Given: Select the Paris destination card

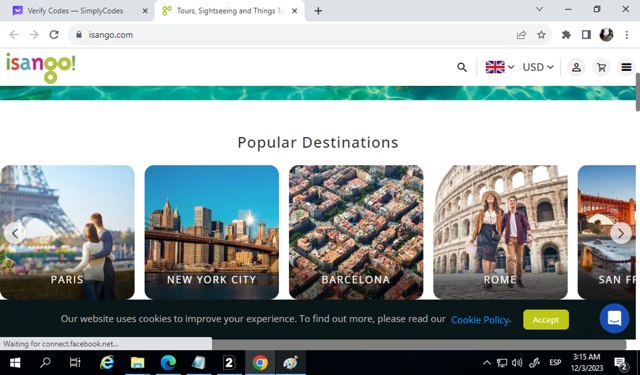Looking at the screenshot, I should 67,232.
